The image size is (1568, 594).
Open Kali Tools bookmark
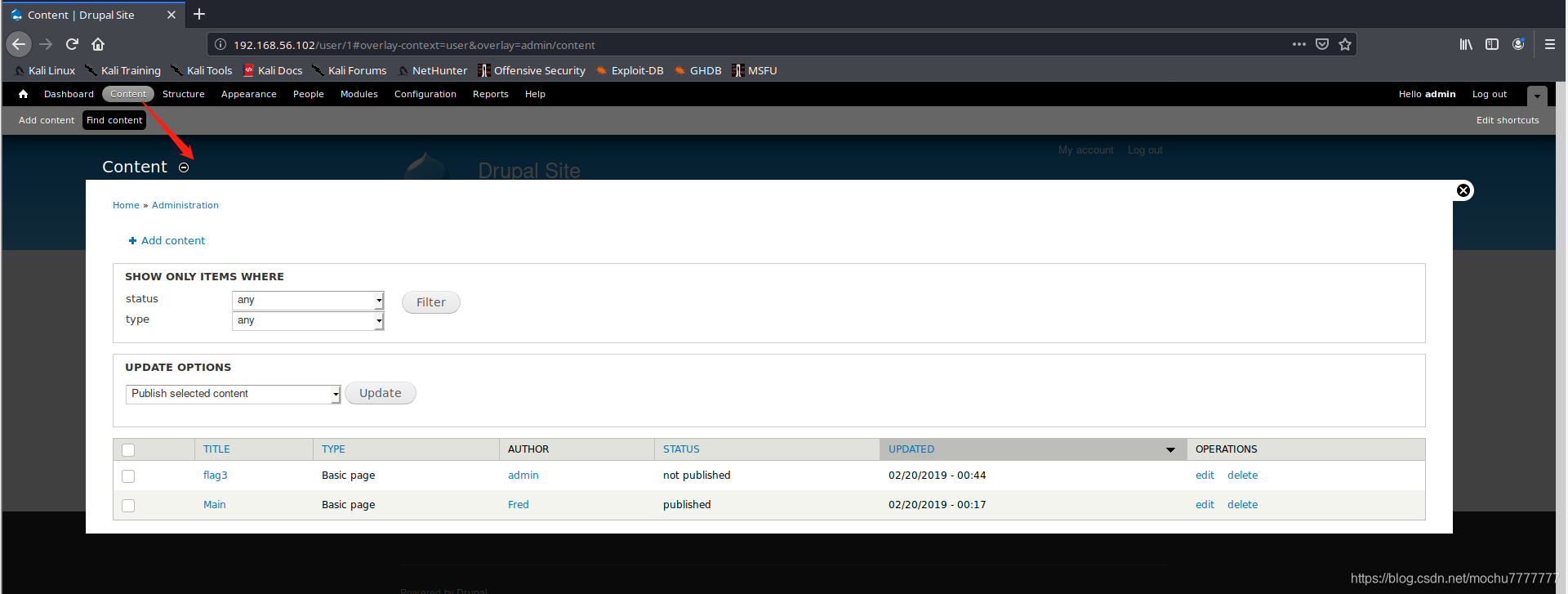click(201, 70)
